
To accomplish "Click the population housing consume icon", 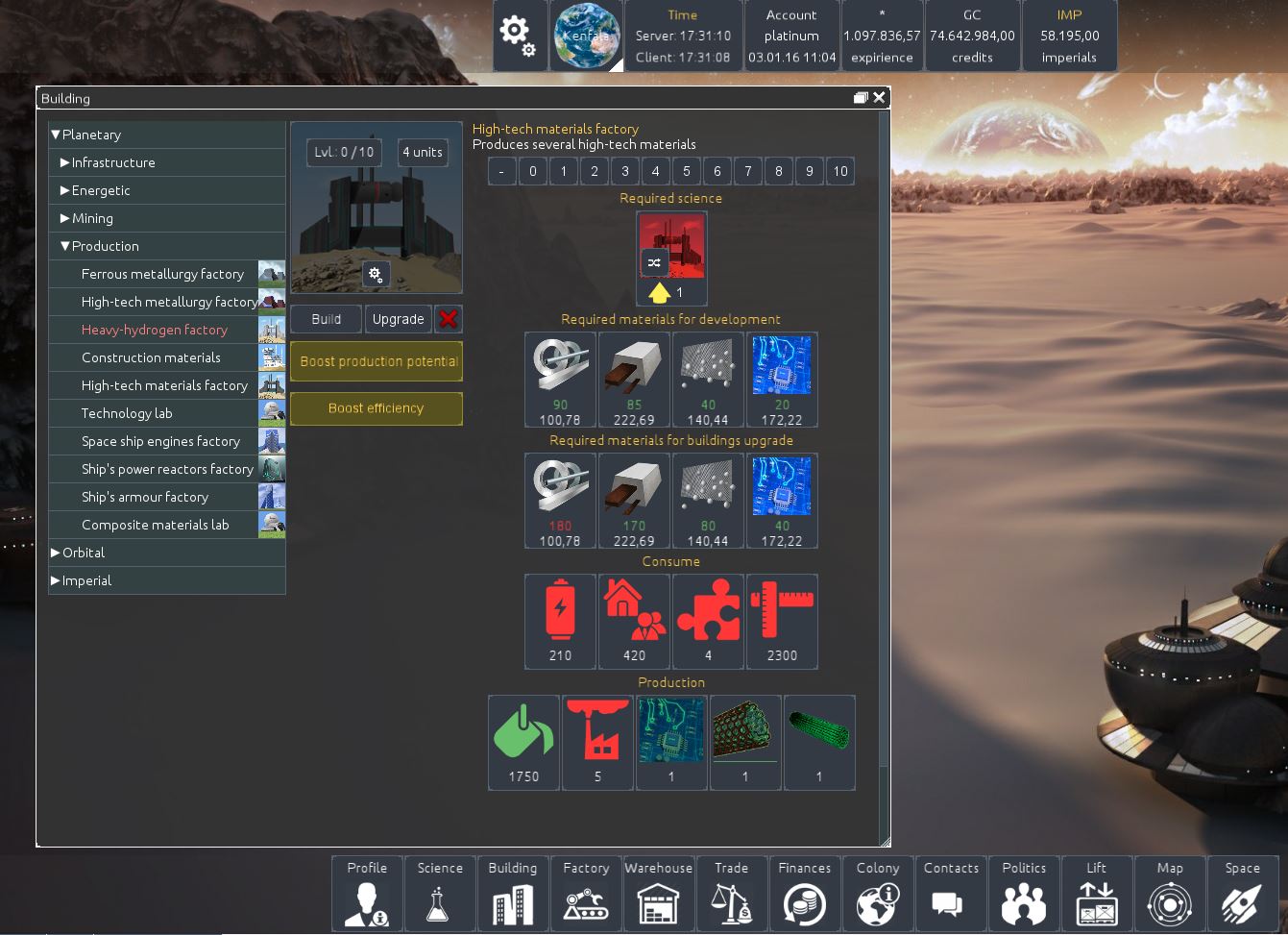I will [634, 622].
